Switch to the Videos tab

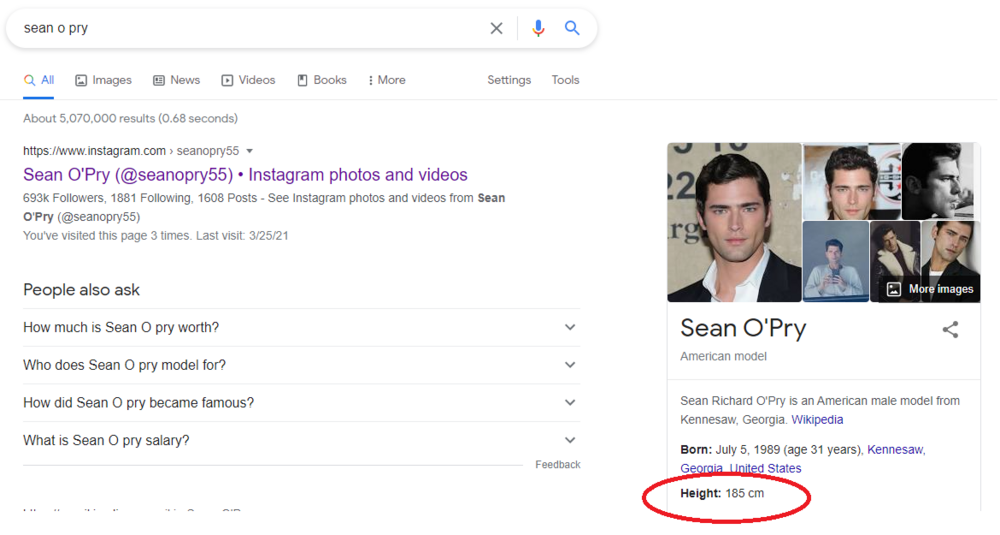[x=248, y=80]
